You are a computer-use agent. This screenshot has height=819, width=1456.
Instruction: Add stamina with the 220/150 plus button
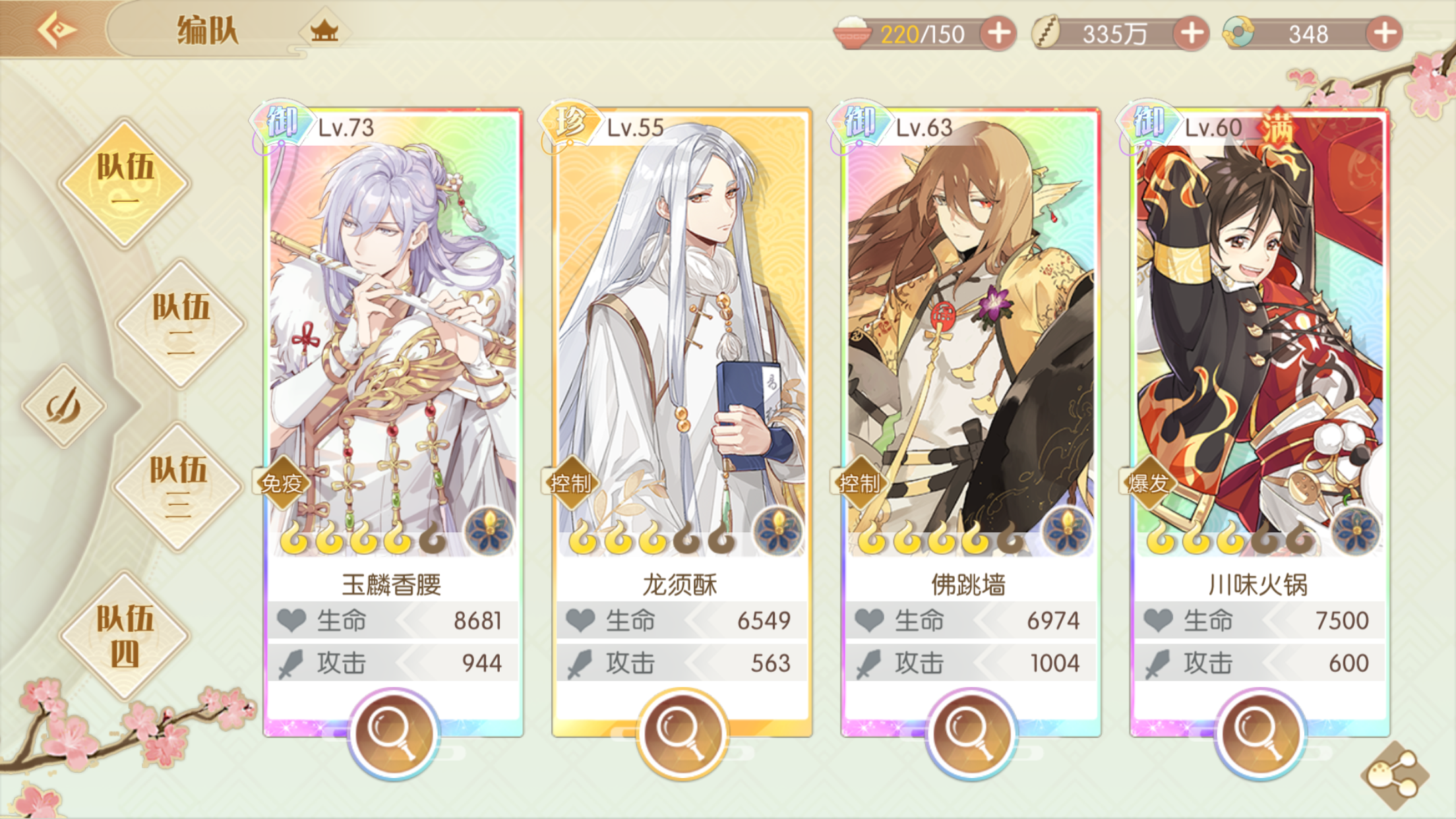(x=998, y=33)
